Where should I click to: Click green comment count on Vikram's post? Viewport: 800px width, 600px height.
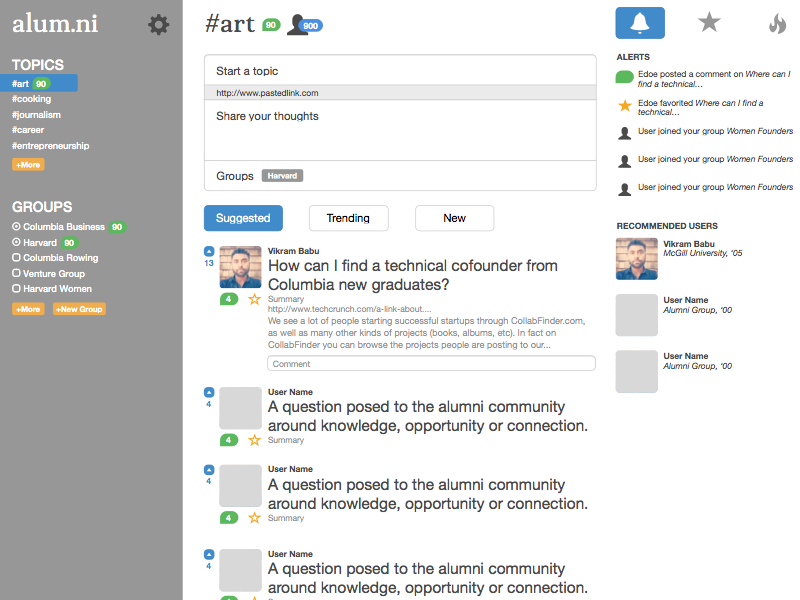(x=229, y=299)
